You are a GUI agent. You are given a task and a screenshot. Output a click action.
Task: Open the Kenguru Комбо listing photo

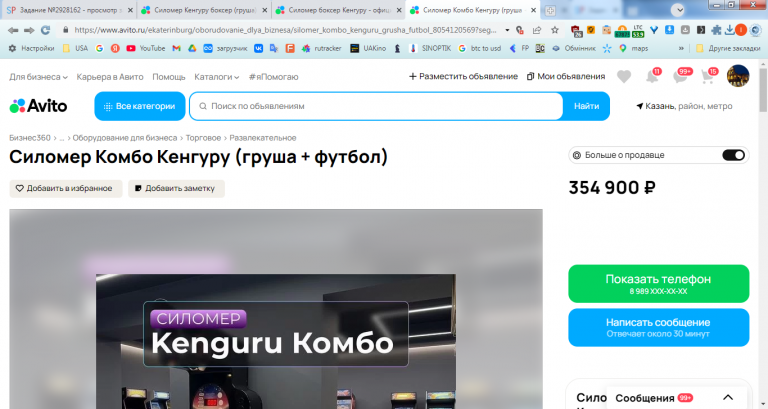click(276, 341)
